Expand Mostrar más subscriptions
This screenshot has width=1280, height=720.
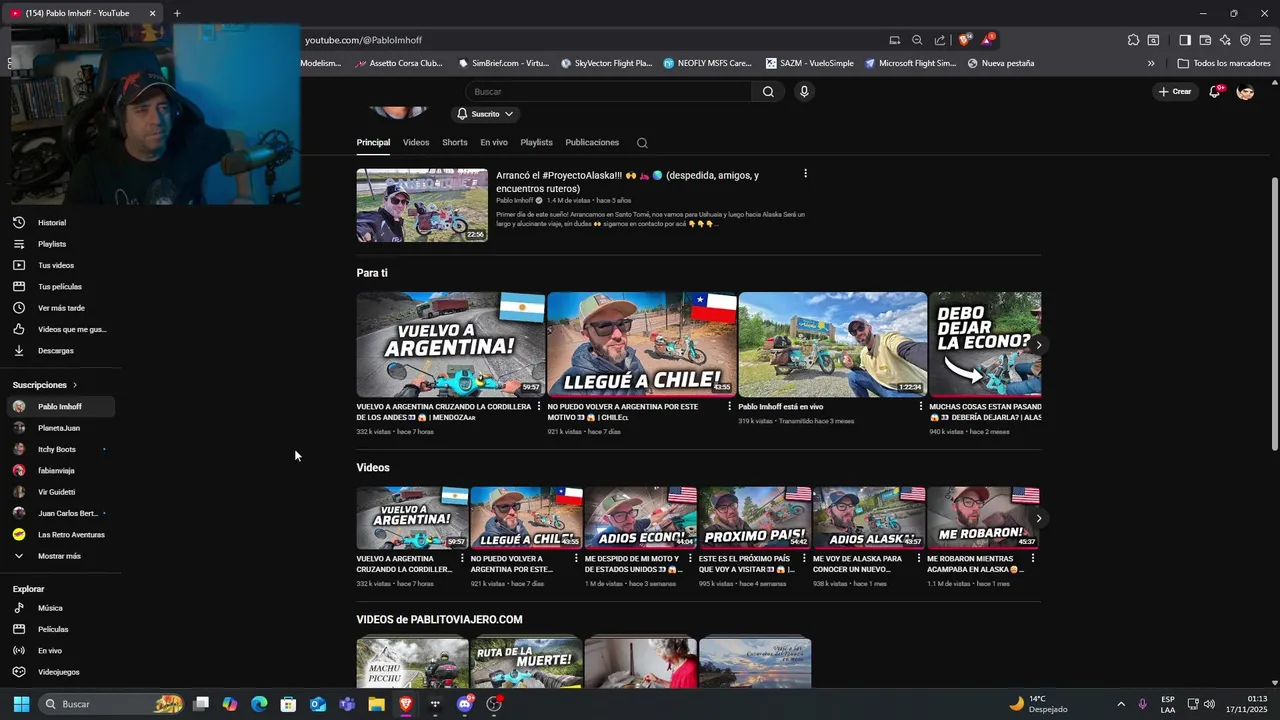coord(60,556)
